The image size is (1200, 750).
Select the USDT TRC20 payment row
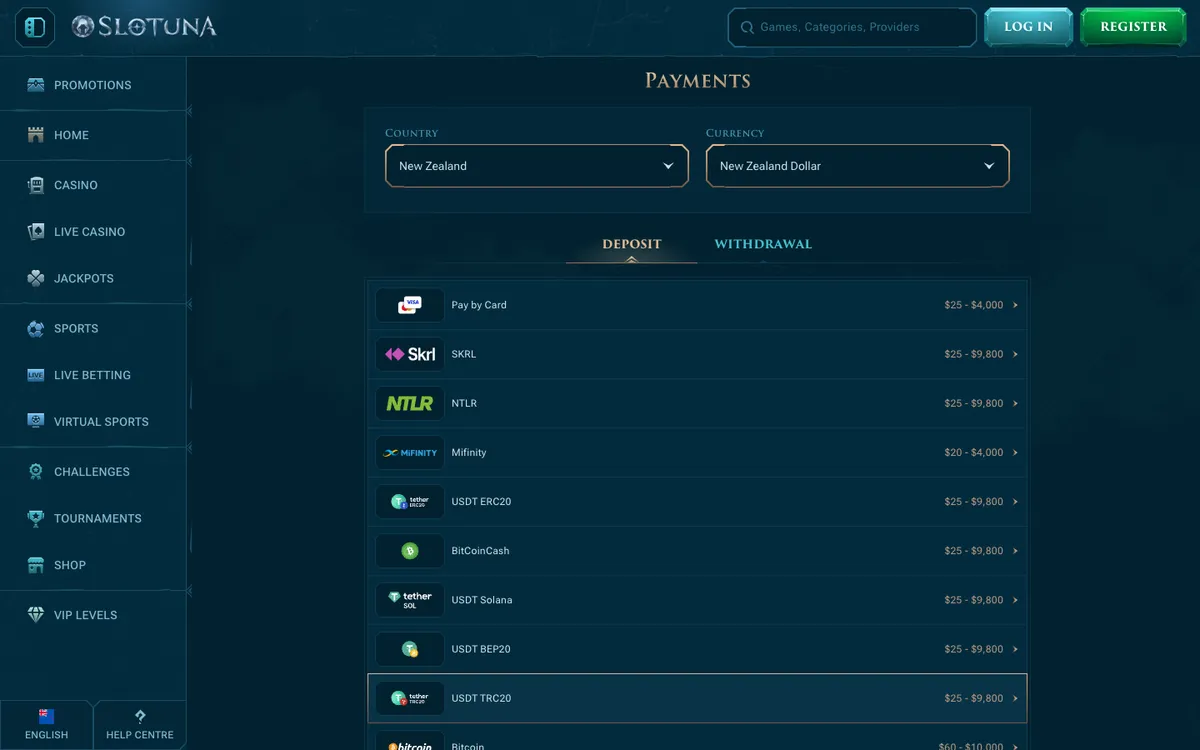point(697,698)
